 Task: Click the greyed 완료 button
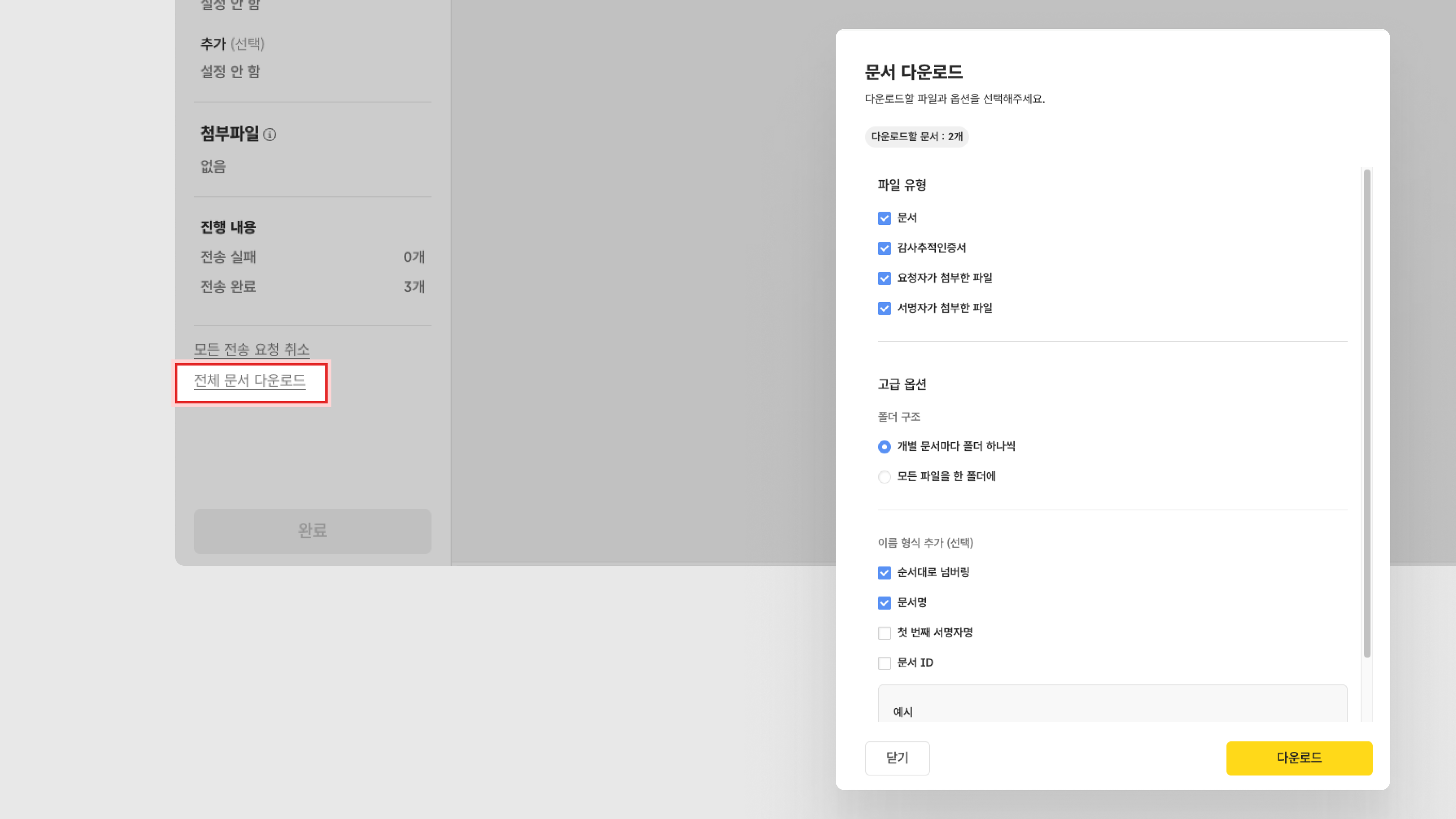[312, 530]
